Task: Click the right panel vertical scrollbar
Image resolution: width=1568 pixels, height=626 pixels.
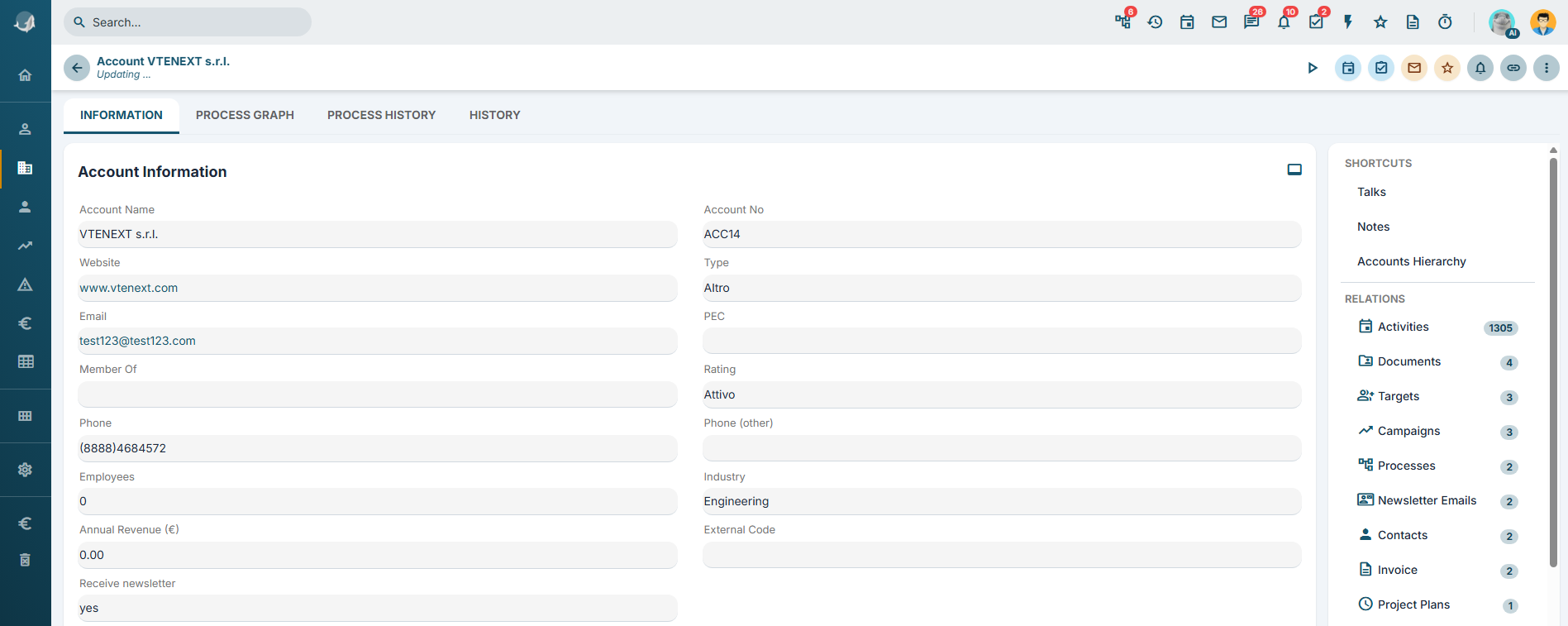Action: (1553, 362)
